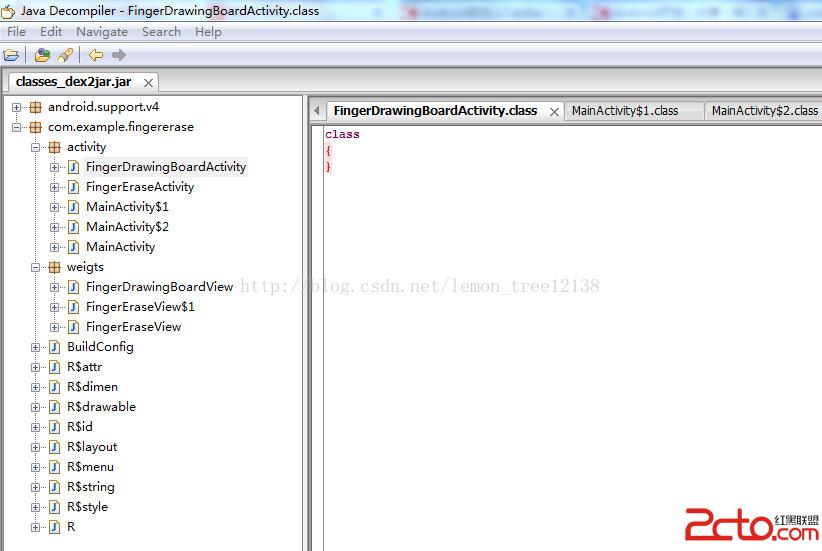822x551 pixels.
Task: Click the R$dimen class file icon
Action: pyautogui.click(x=55, y=387)
